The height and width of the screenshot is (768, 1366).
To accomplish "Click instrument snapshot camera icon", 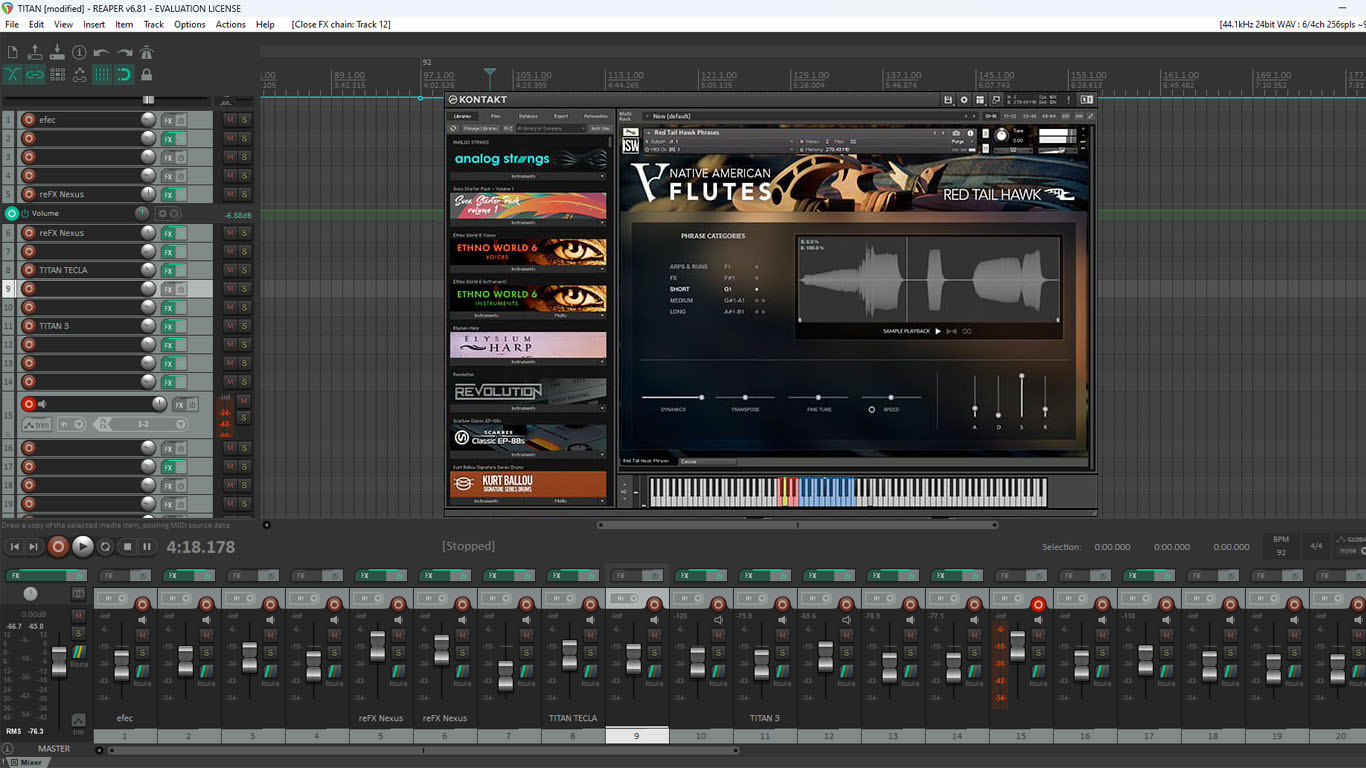I will pyautogui.click(x=956, y=133).
